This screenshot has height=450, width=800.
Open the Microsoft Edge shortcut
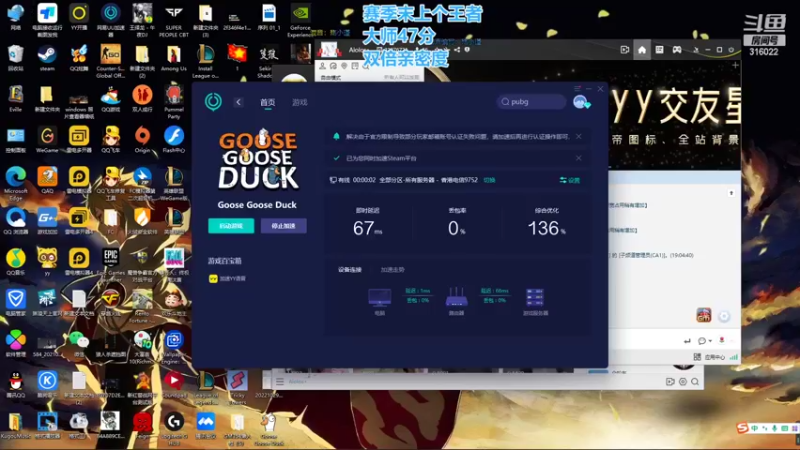15,184
